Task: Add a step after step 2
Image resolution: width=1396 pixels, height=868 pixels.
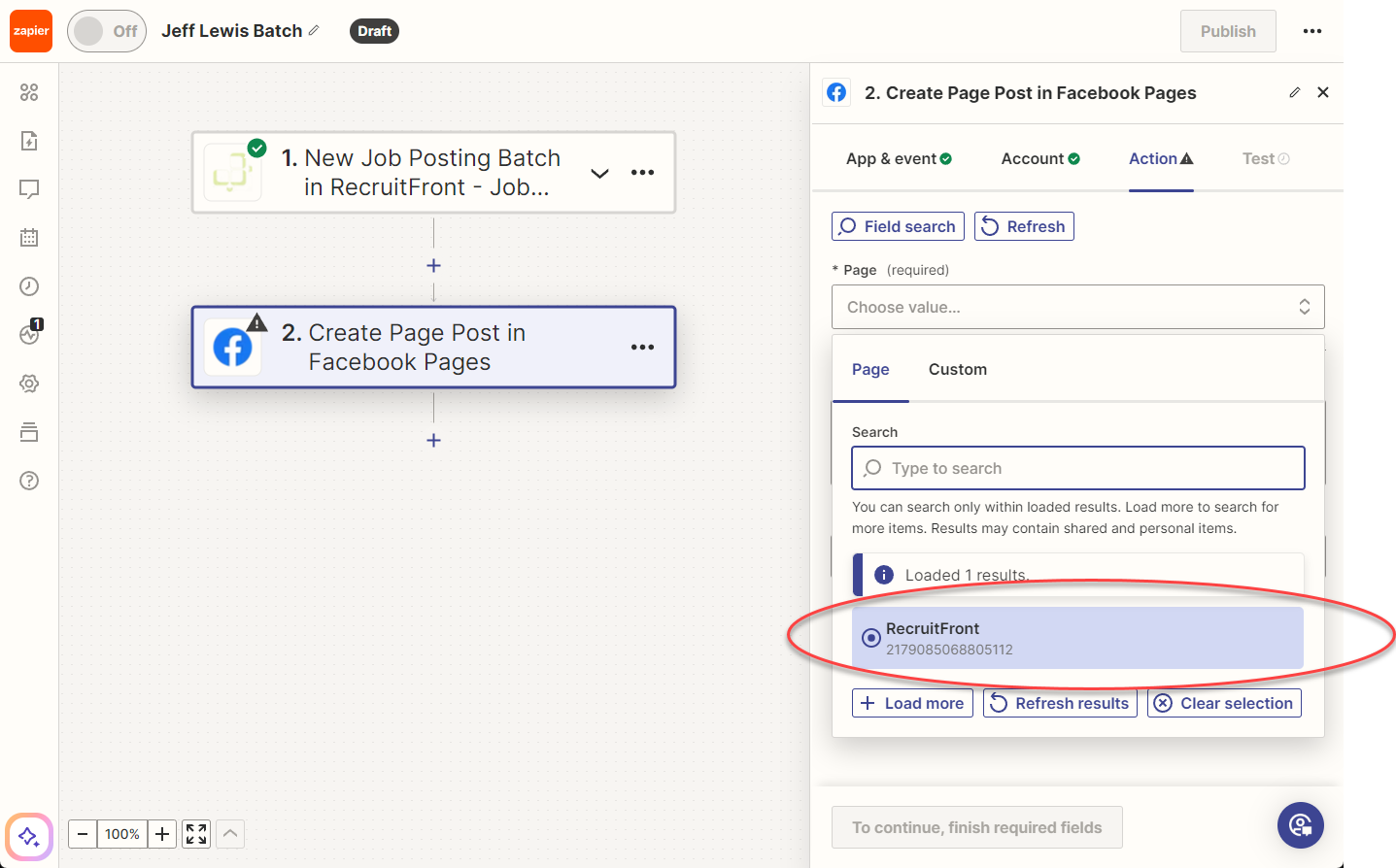Action: click(433, 440)
